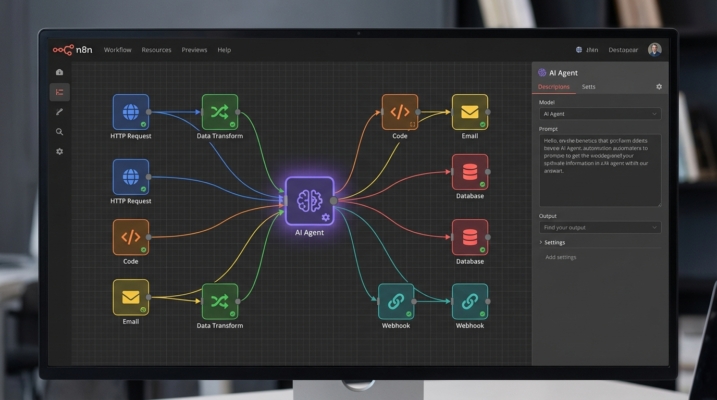The image size is (717, 400).
Task: Open the home icon in the left sidebar
Action: [x=60, y=72]
